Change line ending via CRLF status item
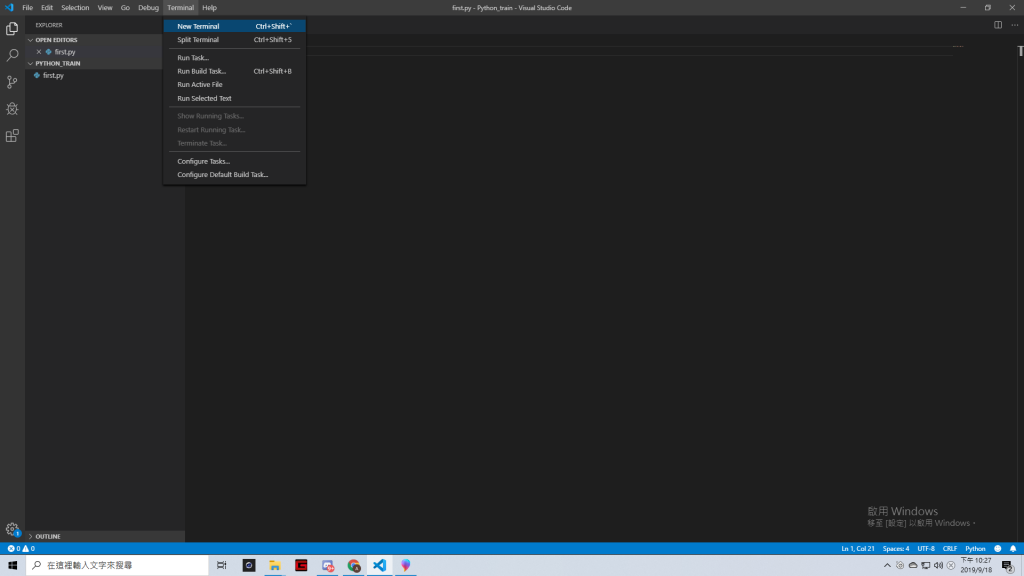1024x576 pixels. click(x=950, y=549)
